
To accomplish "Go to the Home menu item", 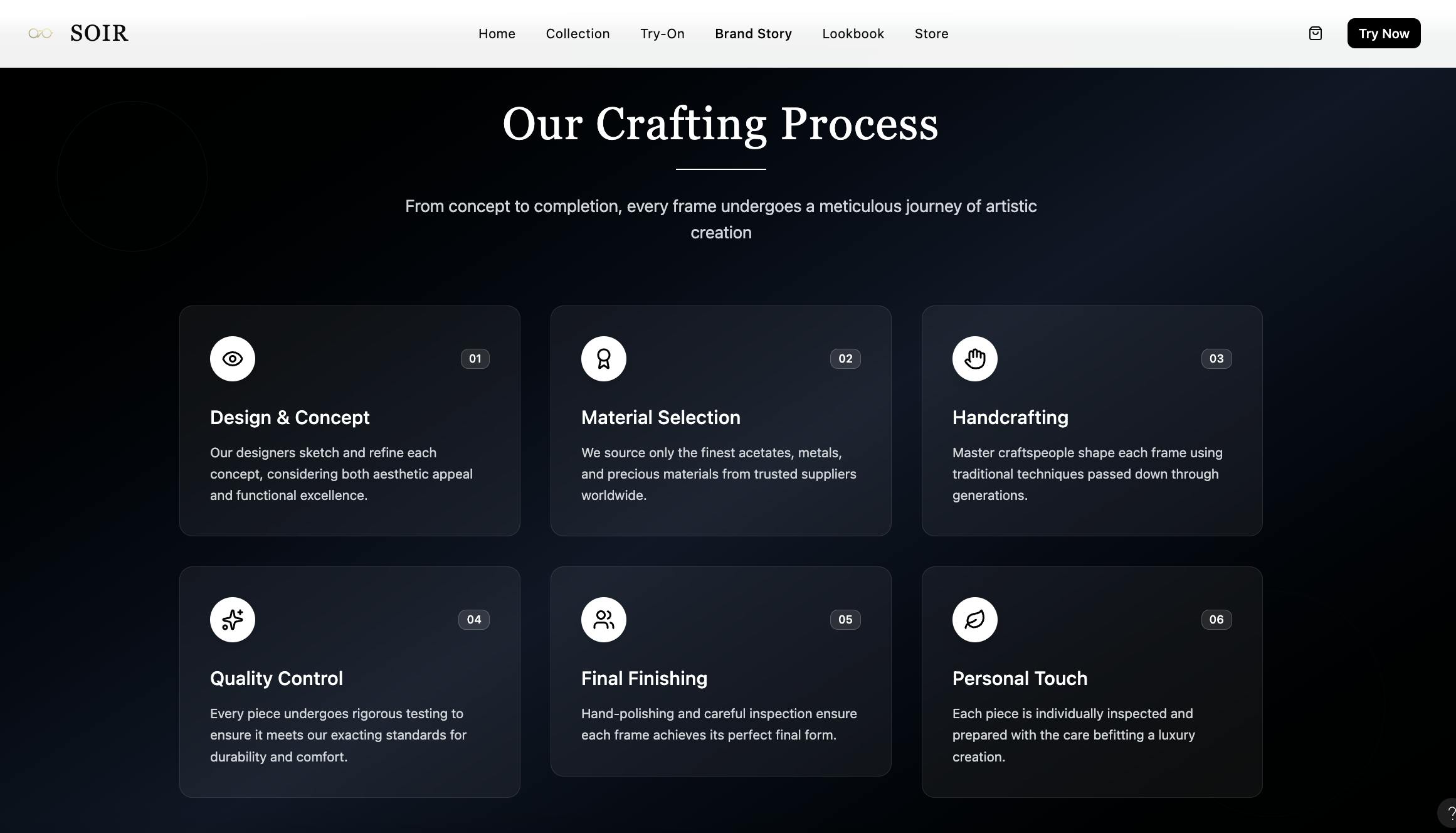I will tap(497, 34).
